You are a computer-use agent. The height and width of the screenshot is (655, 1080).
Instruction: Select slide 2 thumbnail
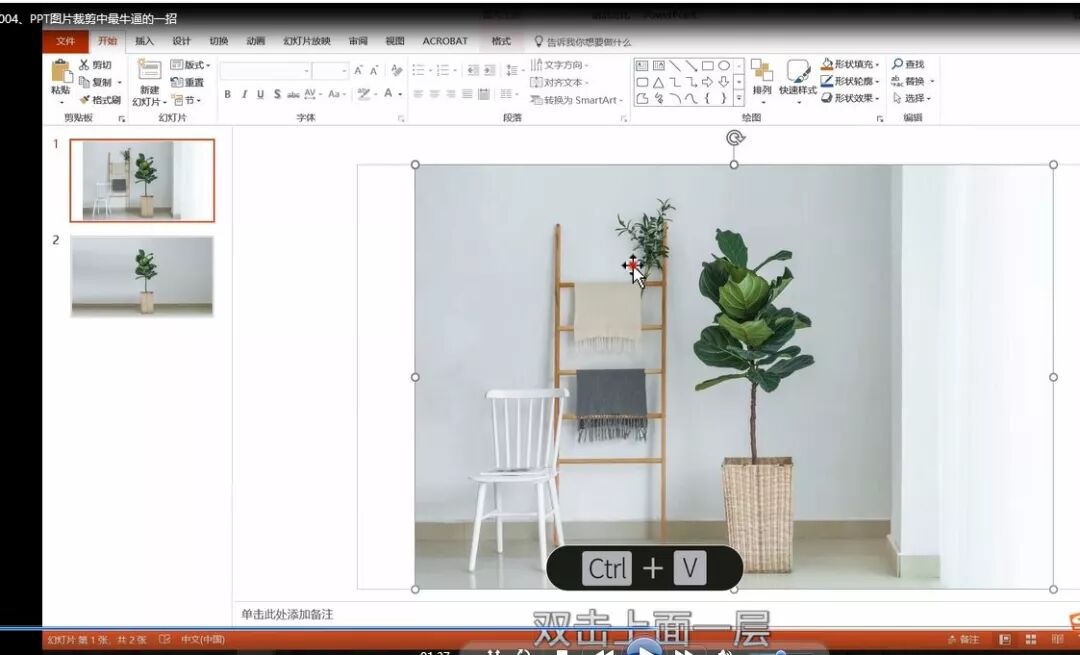pyautogui.click(x=142, y=275)
